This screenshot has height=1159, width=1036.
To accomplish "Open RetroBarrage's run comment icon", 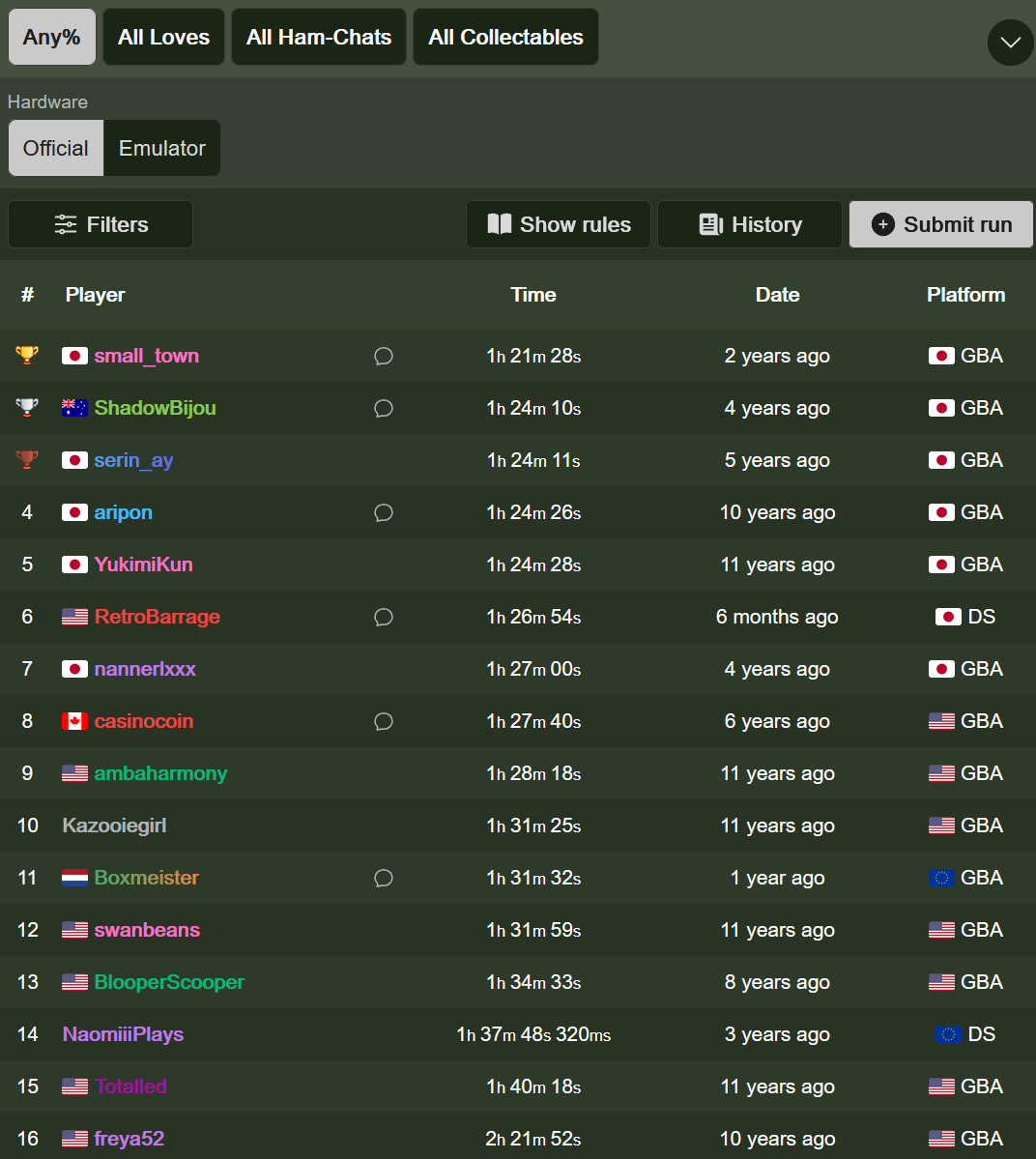I will click(384, 617).
